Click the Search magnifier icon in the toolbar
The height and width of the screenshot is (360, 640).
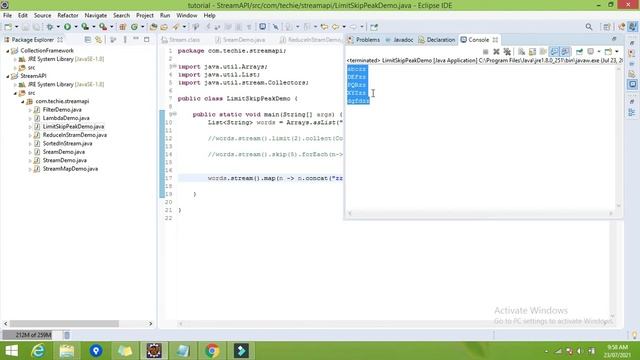pos(589,27)
